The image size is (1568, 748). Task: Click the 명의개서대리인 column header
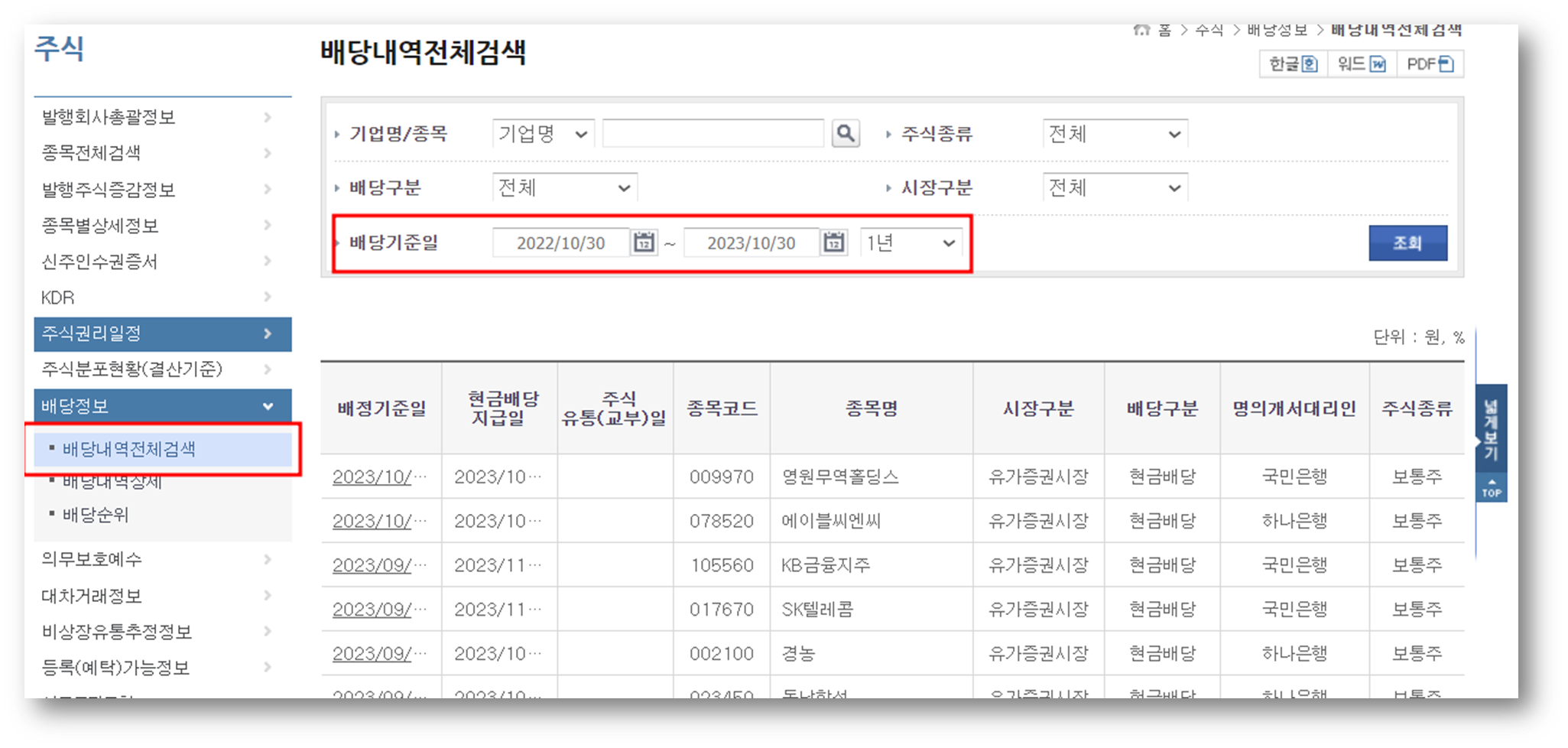pos(1294,408)
